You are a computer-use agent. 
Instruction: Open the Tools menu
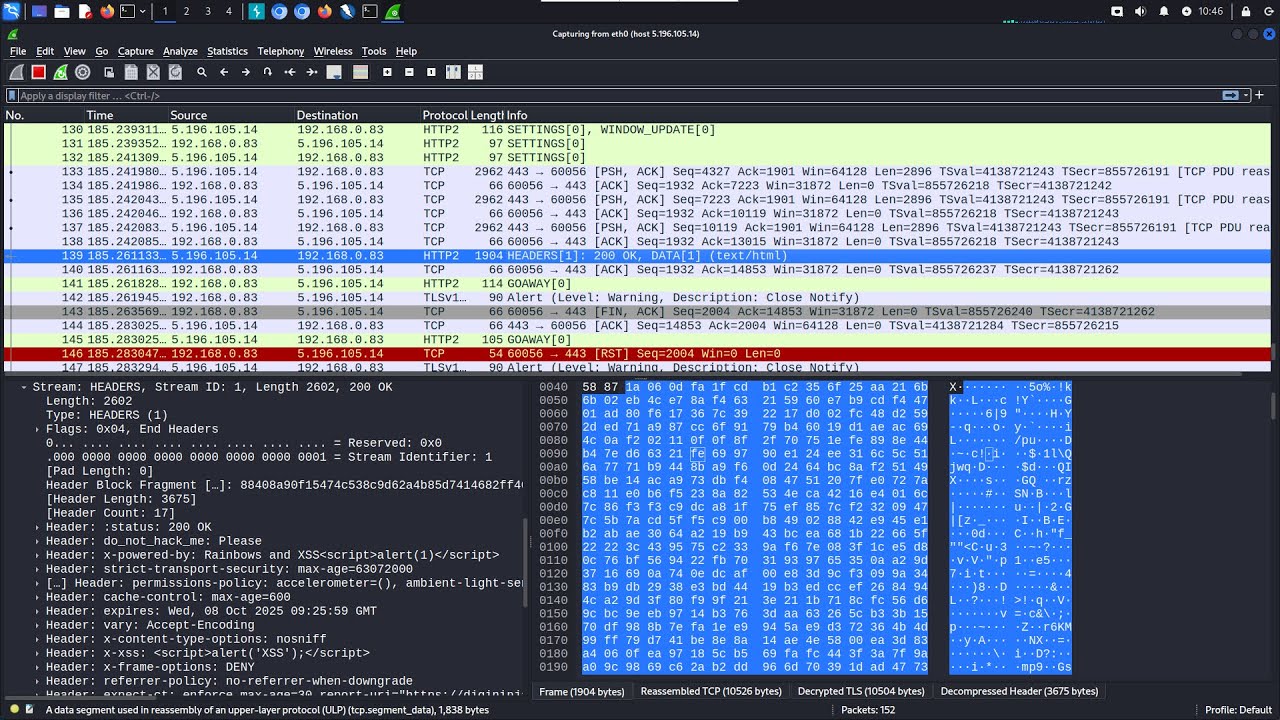click(374, 51)
